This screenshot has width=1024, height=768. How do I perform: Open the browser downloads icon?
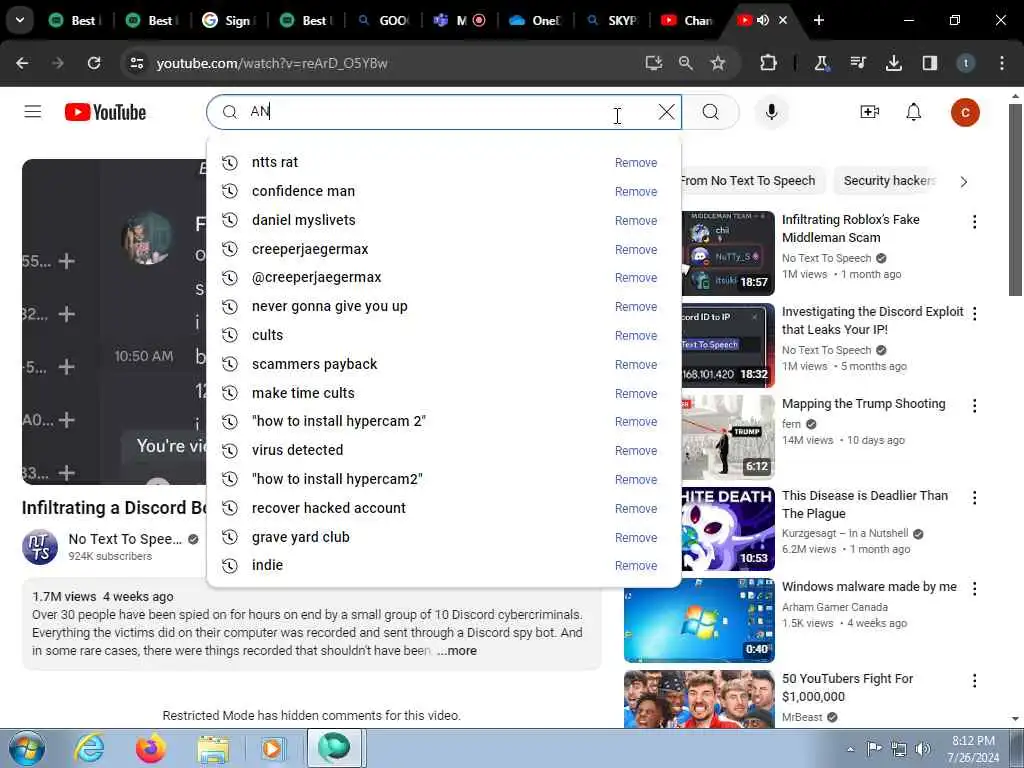893,63
